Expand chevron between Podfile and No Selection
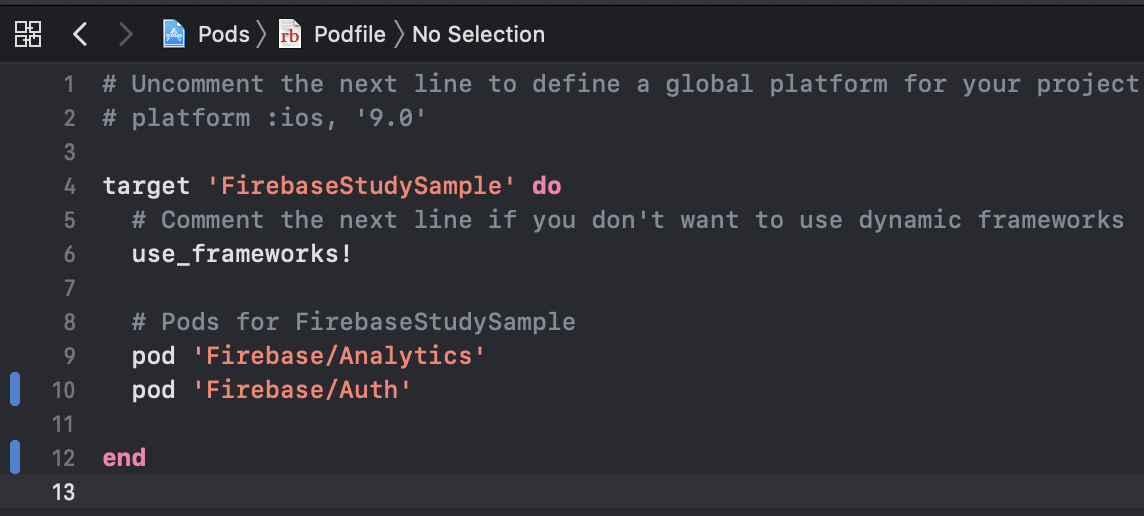This screenshot has height=516, width=1144. 398,34
